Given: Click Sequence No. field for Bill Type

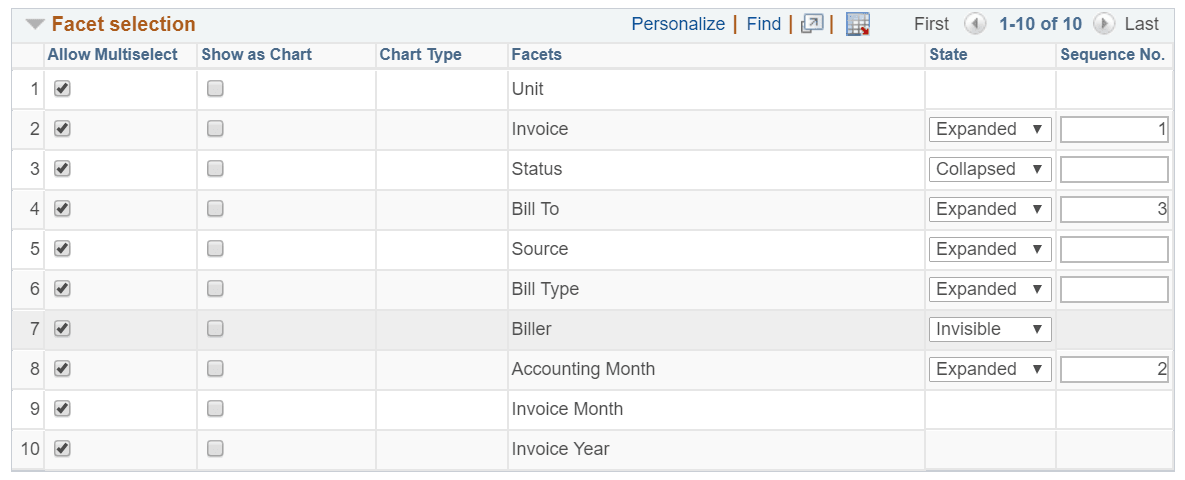Looking at the screenshot, I should pyautogui.click(x=1114, y=289).
